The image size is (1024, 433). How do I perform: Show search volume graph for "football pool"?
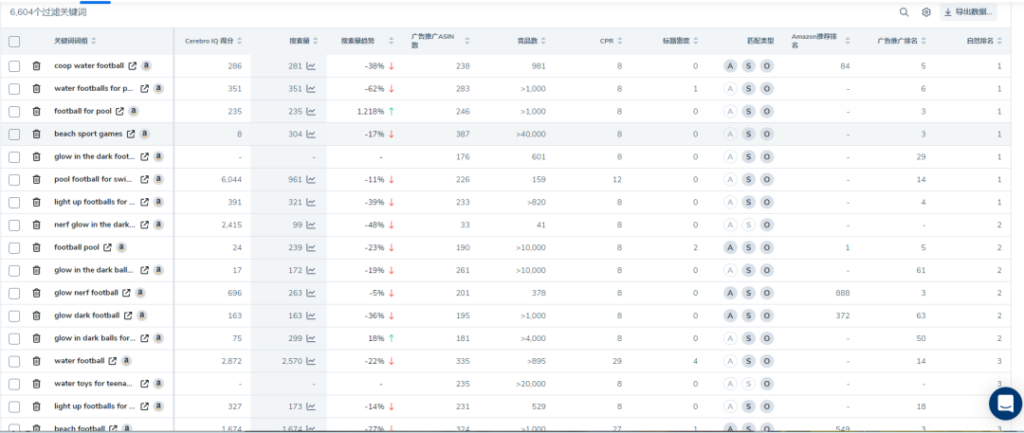311,247
